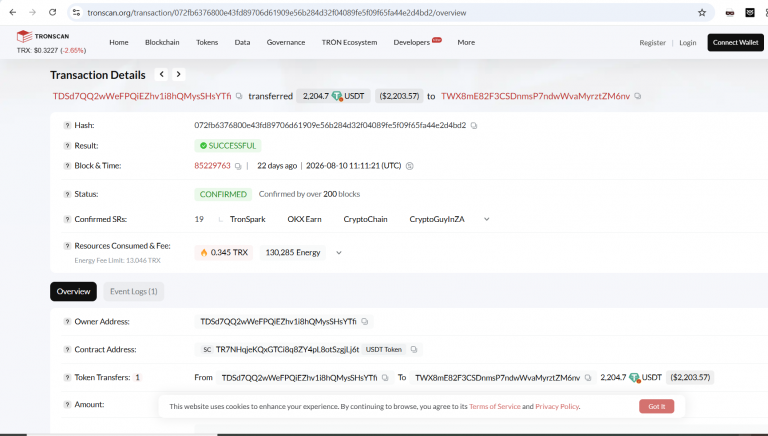Image resolution: width=768 pixels, height=436 pixels.
Task: Open the More menu
Action: coord(466,43)
